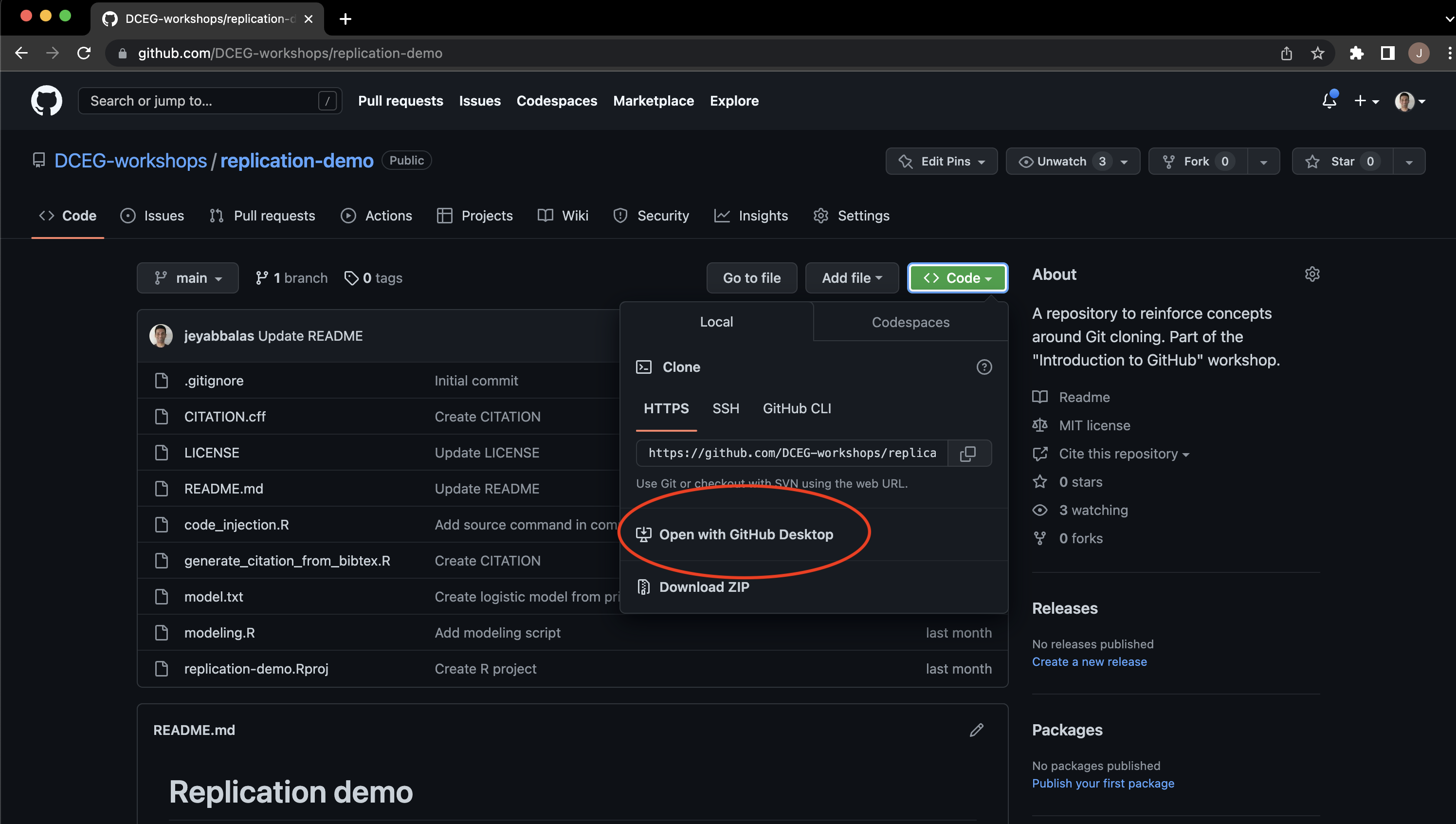1456x824 pixels.
Task: Open the user avatar account menu
Action: coord(1410,101)
